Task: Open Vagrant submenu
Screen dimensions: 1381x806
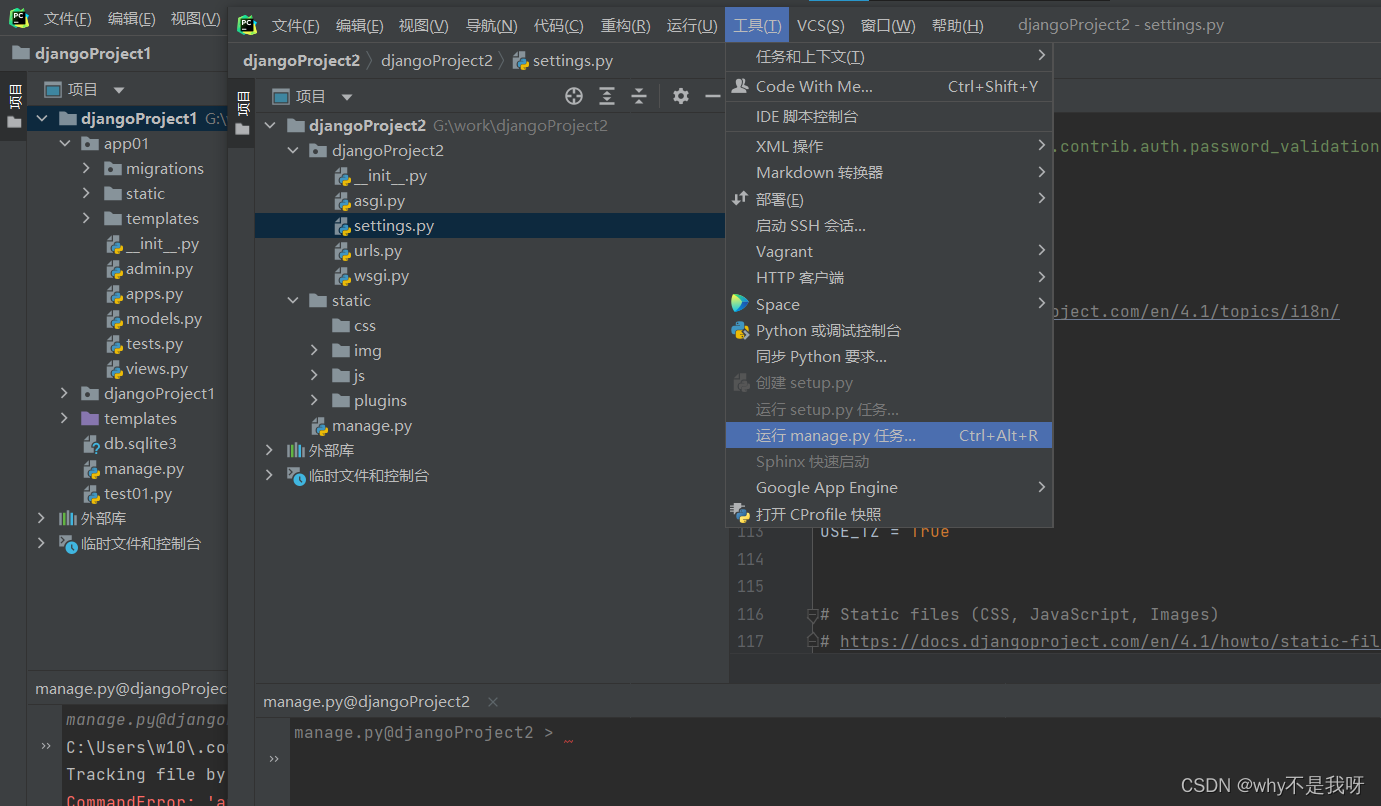Action: pos(889,251)
